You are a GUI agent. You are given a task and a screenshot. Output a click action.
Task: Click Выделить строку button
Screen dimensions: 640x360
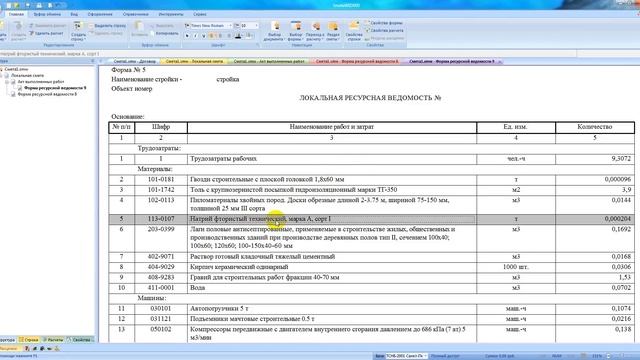[107, 26]
